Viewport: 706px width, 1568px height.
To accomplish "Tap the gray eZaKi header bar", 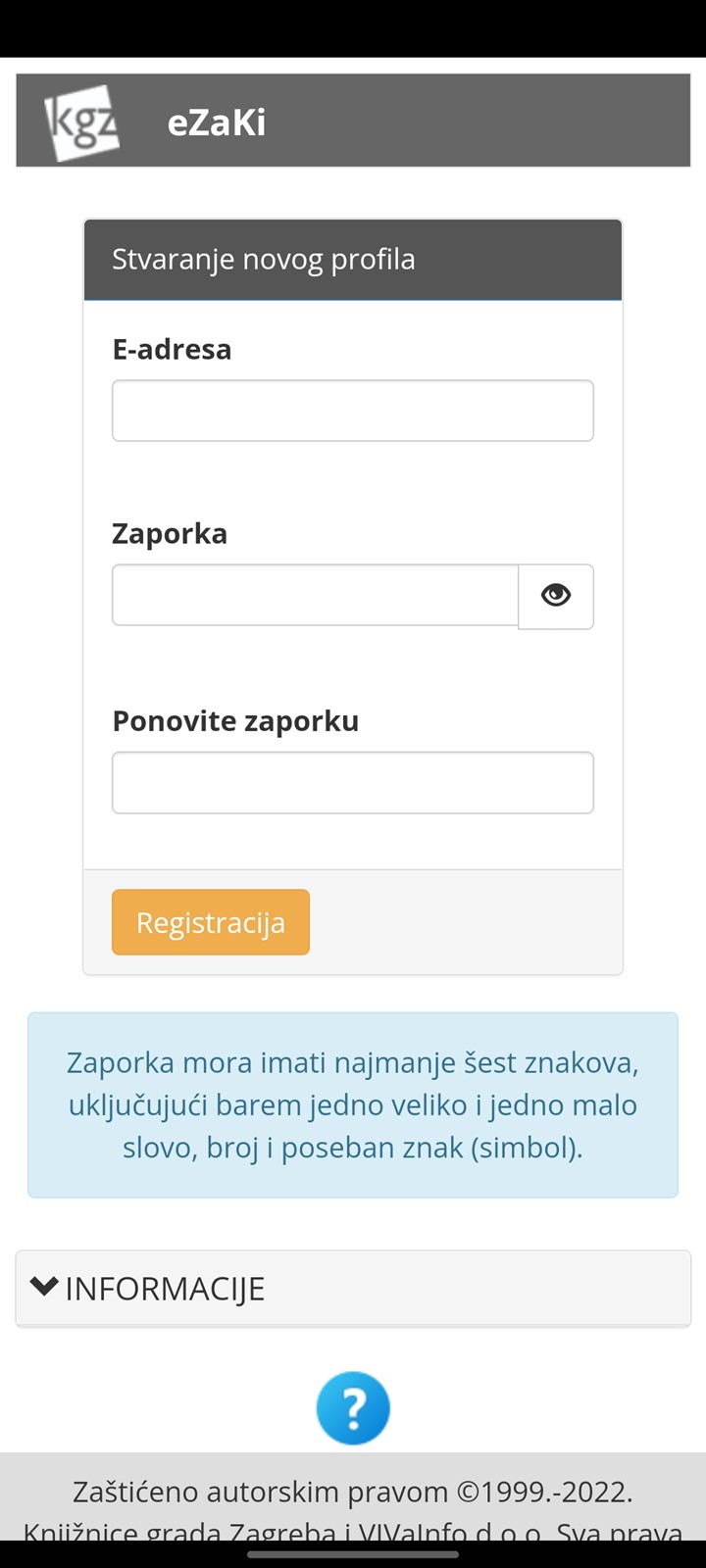I will (x=353, y=121).
